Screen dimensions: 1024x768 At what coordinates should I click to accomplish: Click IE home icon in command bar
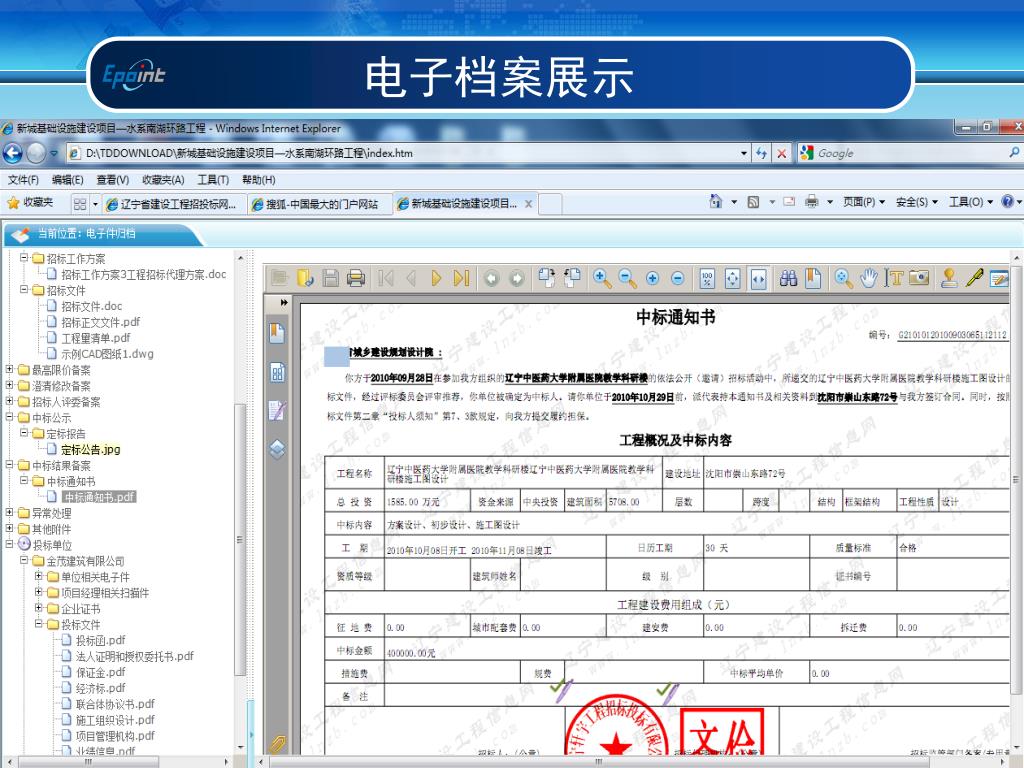point(716,202)
